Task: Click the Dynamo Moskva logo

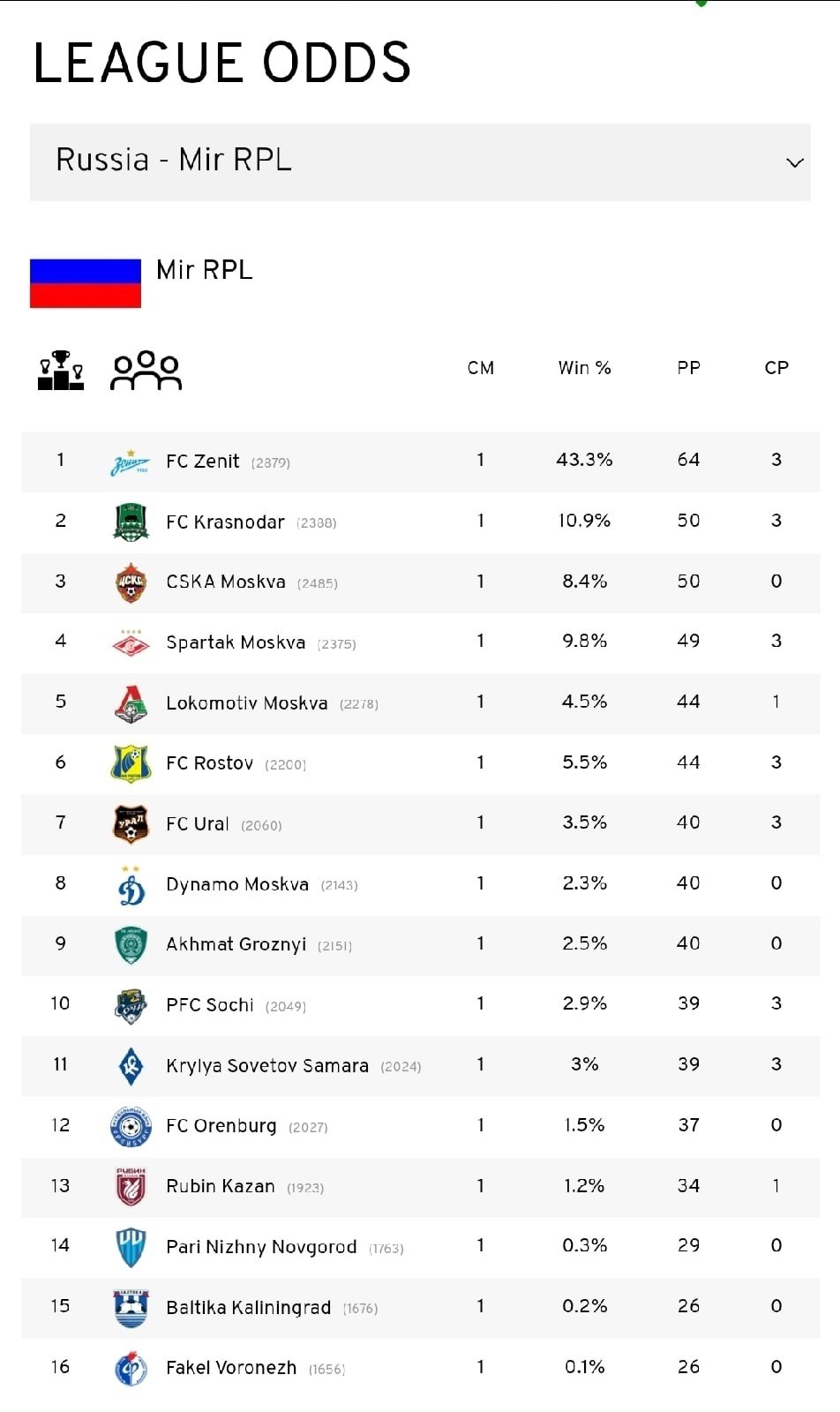Action: click(x=131, y=884)
